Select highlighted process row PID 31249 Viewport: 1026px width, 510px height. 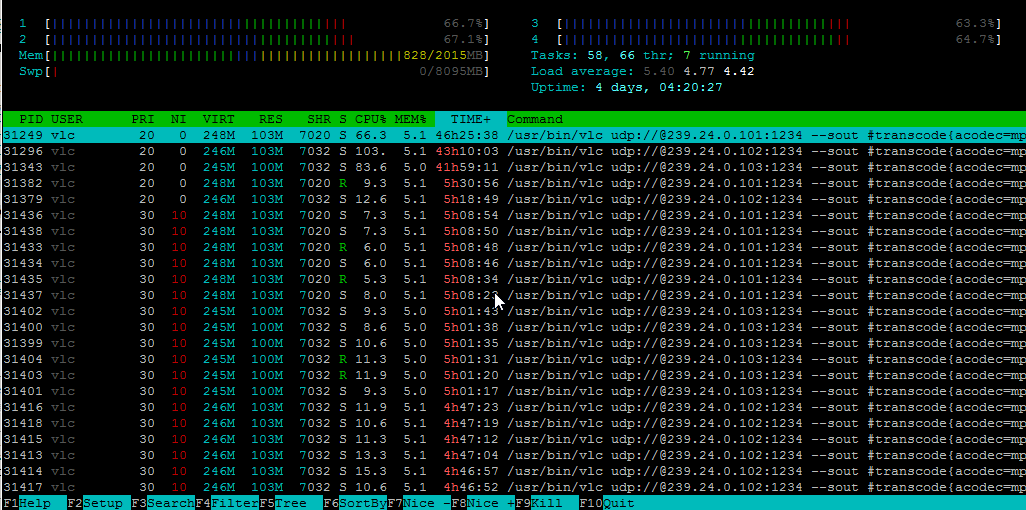(514, 135)
